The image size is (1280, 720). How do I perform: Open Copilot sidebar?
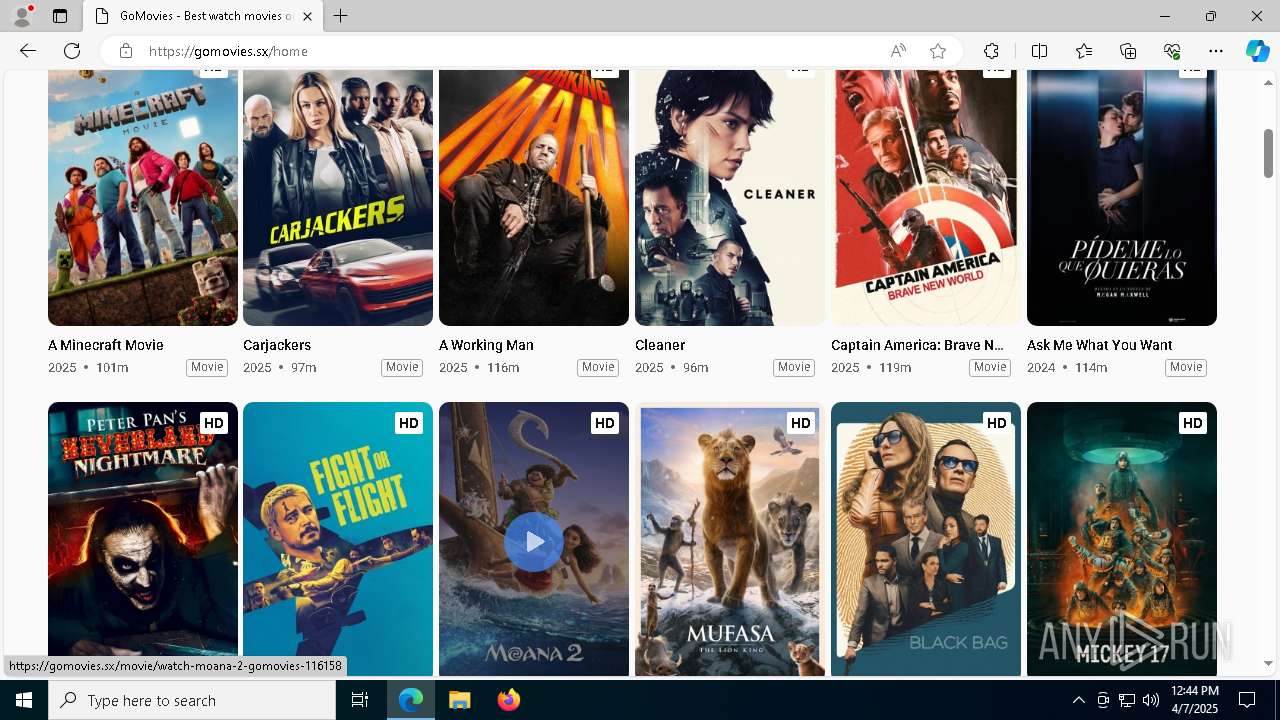click(x=1257, y=51)
